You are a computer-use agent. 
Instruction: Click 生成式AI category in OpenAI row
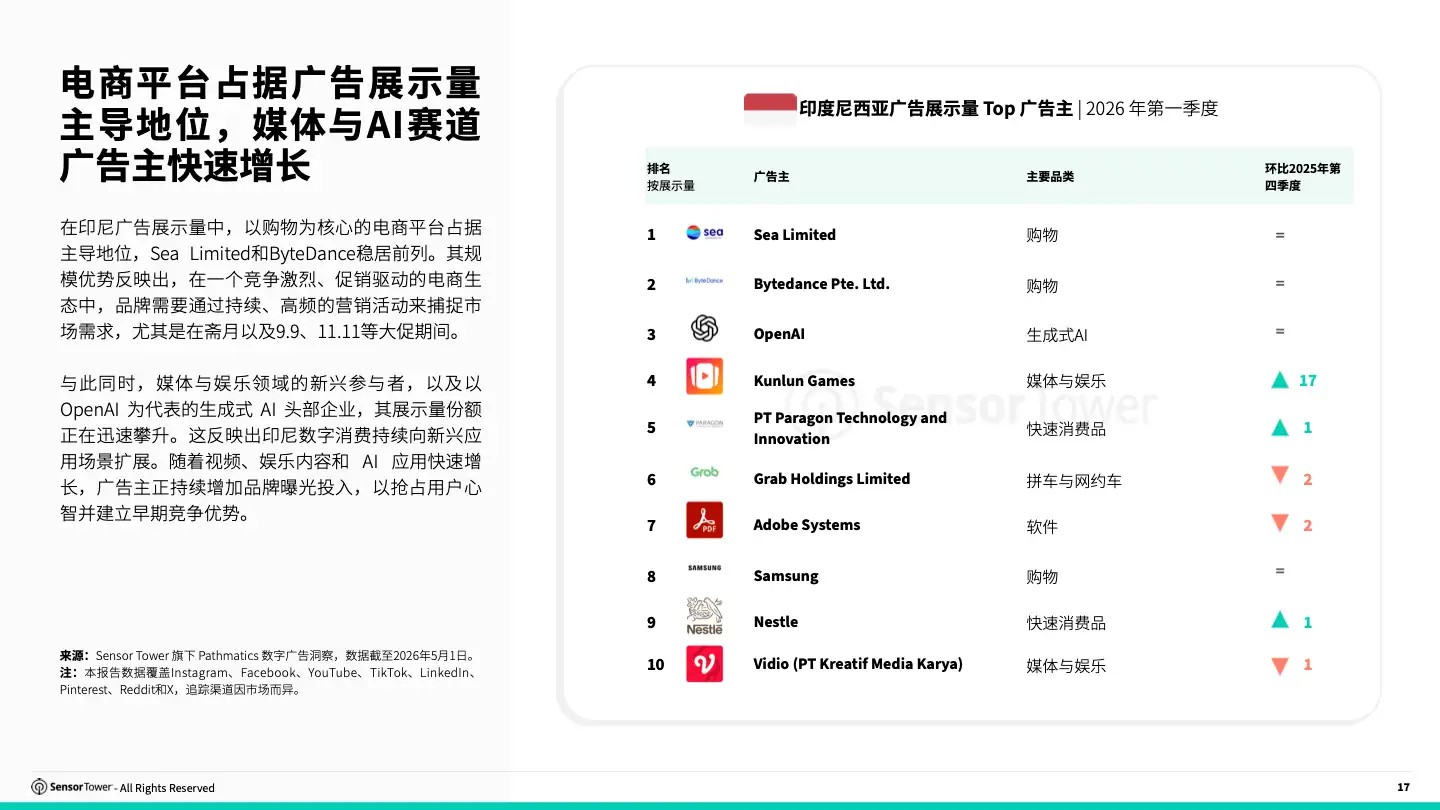(1057, 335)
